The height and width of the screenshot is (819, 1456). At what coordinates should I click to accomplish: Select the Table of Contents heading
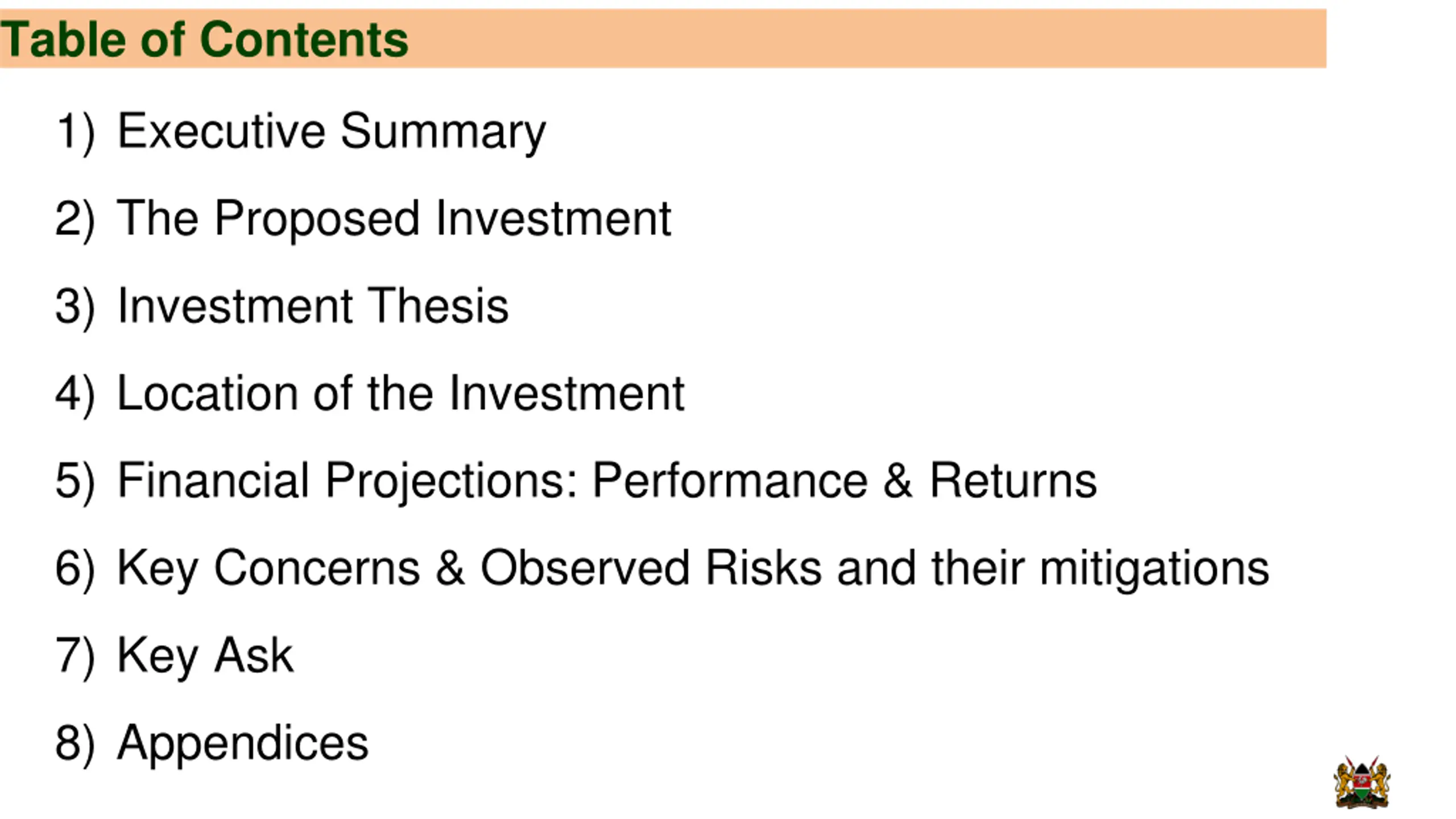point(204,39)
